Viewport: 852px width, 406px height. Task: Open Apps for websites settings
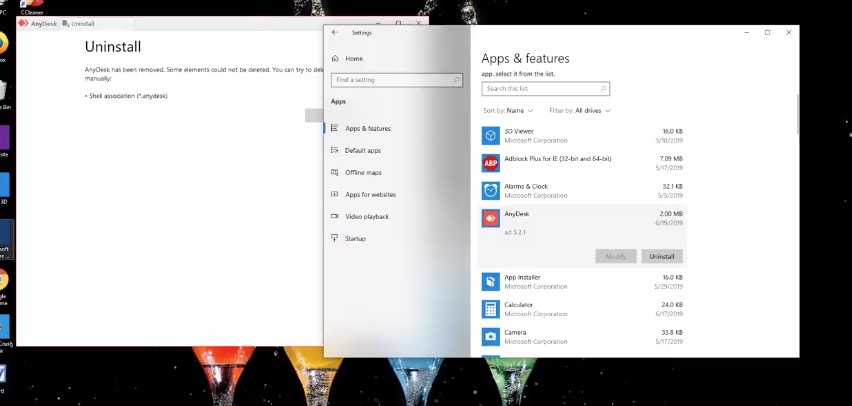click(x=370, y=194)
